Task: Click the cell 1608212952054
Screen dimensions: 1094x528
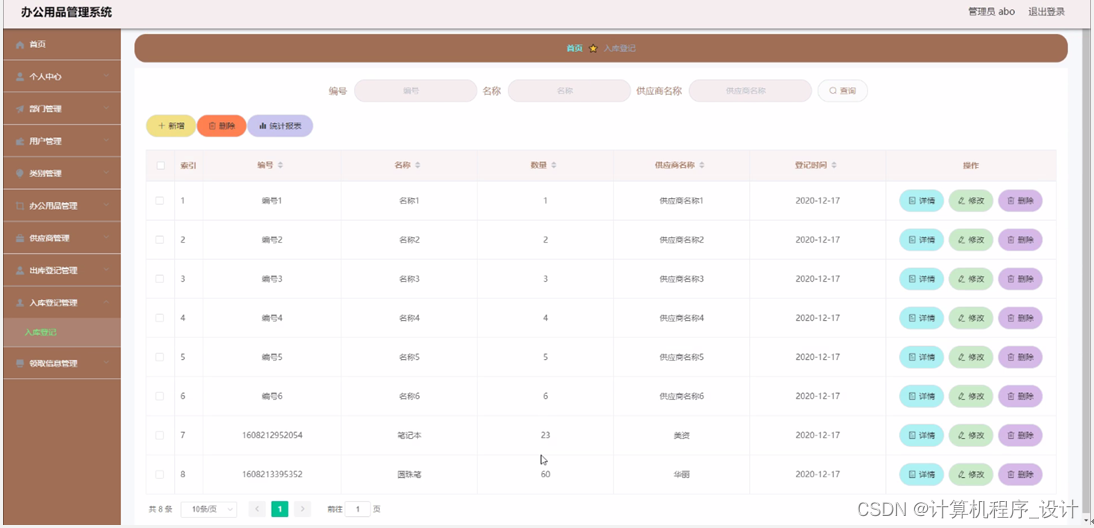Action: [x=272, y=435]
